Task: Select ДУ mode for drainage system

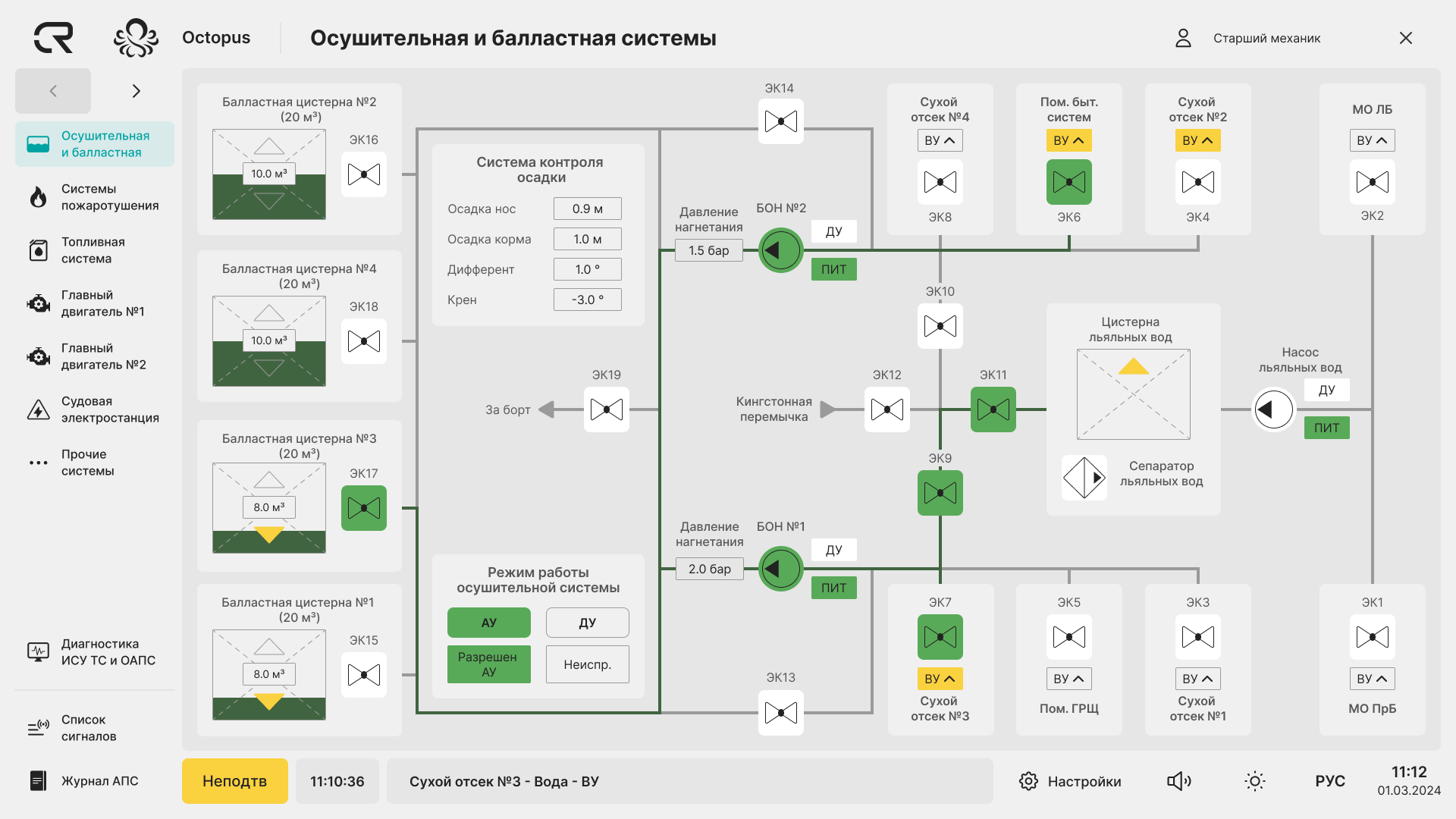Action: coord(588,623)
